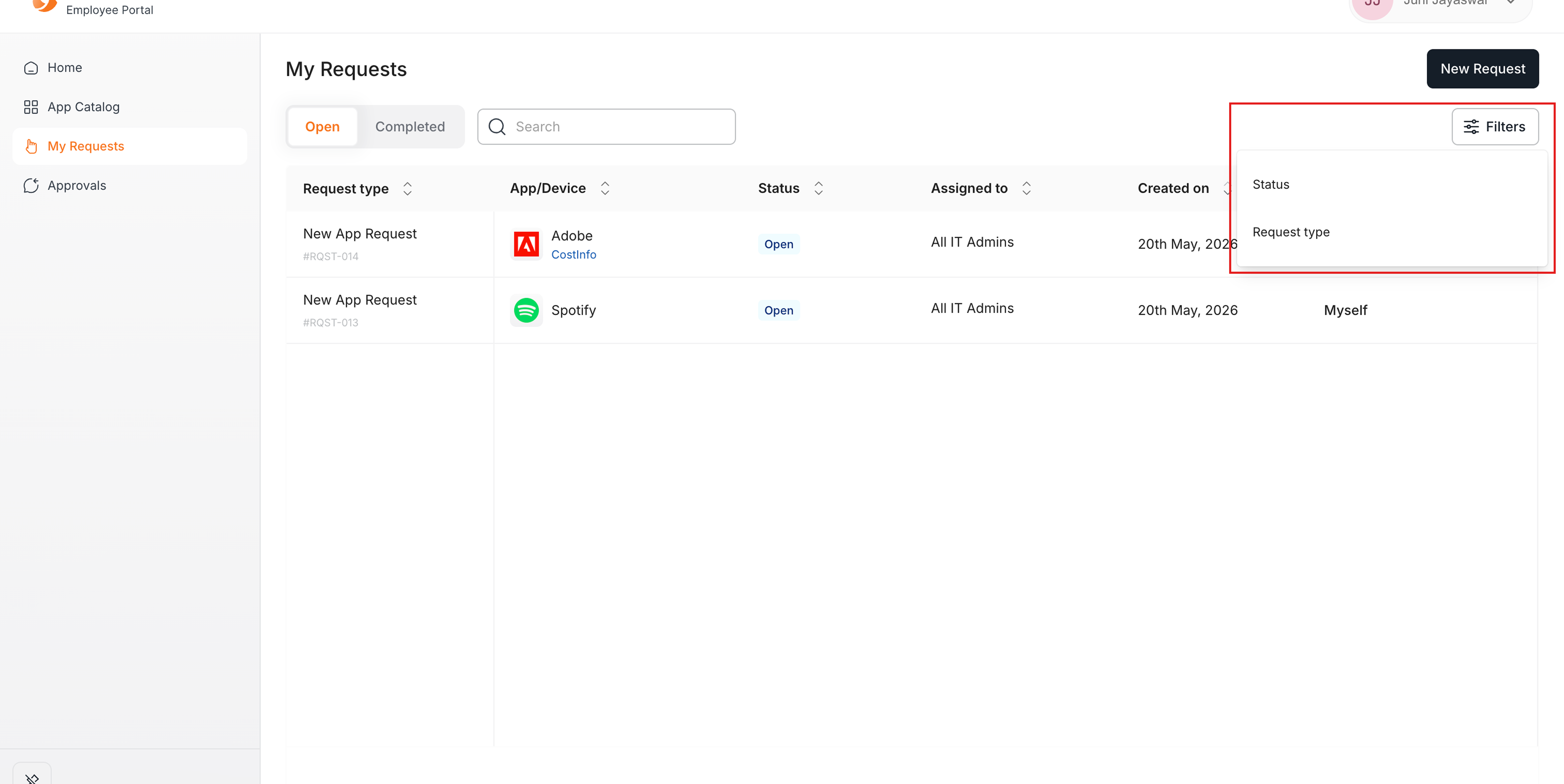Go to Home in the sidebar

click(129, 68)
